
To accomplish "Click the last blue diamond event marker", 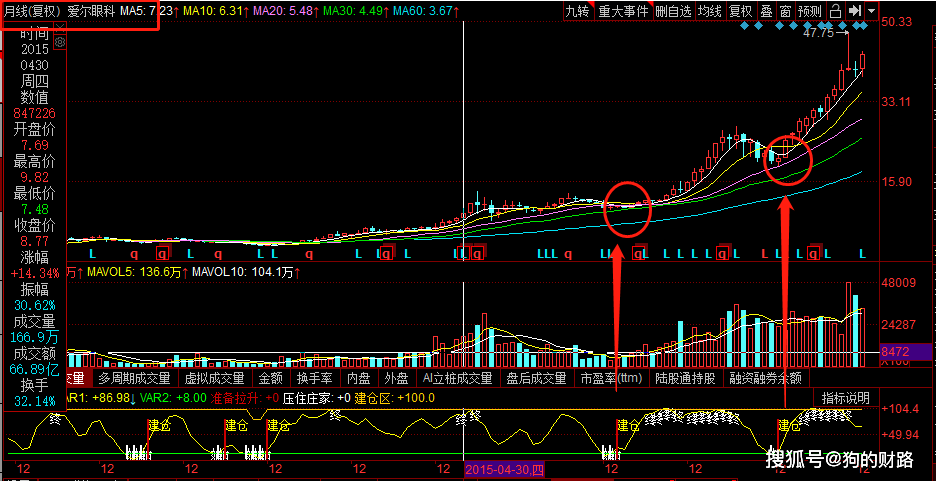I will click(x=864, y=25).
